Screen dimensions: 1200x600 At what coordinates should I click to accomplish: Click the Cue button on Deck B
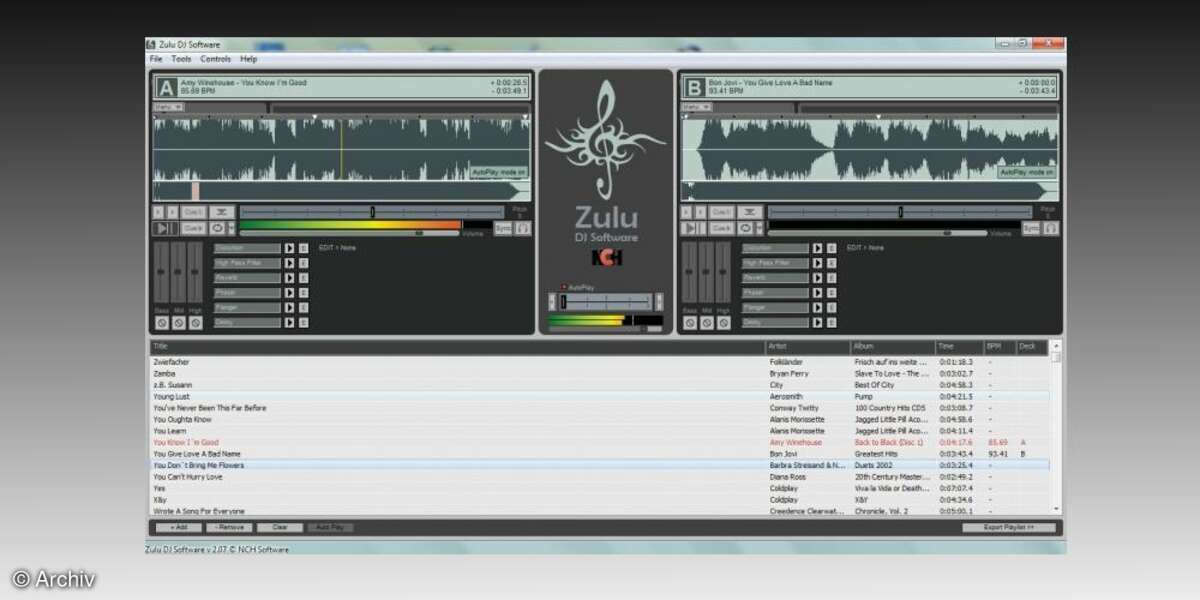pyautogui.click(x=722, y=228)
